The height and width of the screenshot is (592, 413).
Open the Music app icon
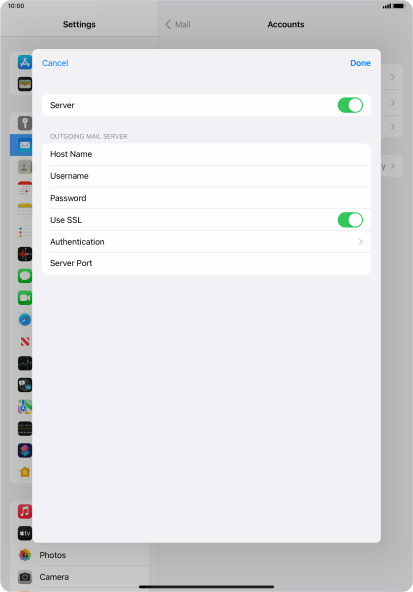[25, 512]
